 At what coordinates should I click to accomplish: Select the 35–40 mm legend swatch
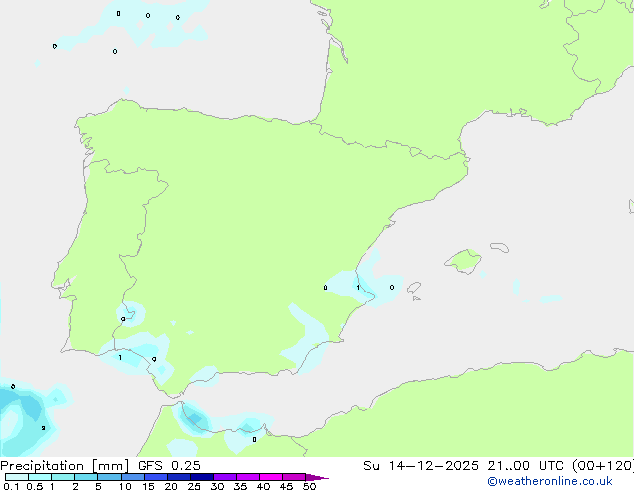coord(247,477)
